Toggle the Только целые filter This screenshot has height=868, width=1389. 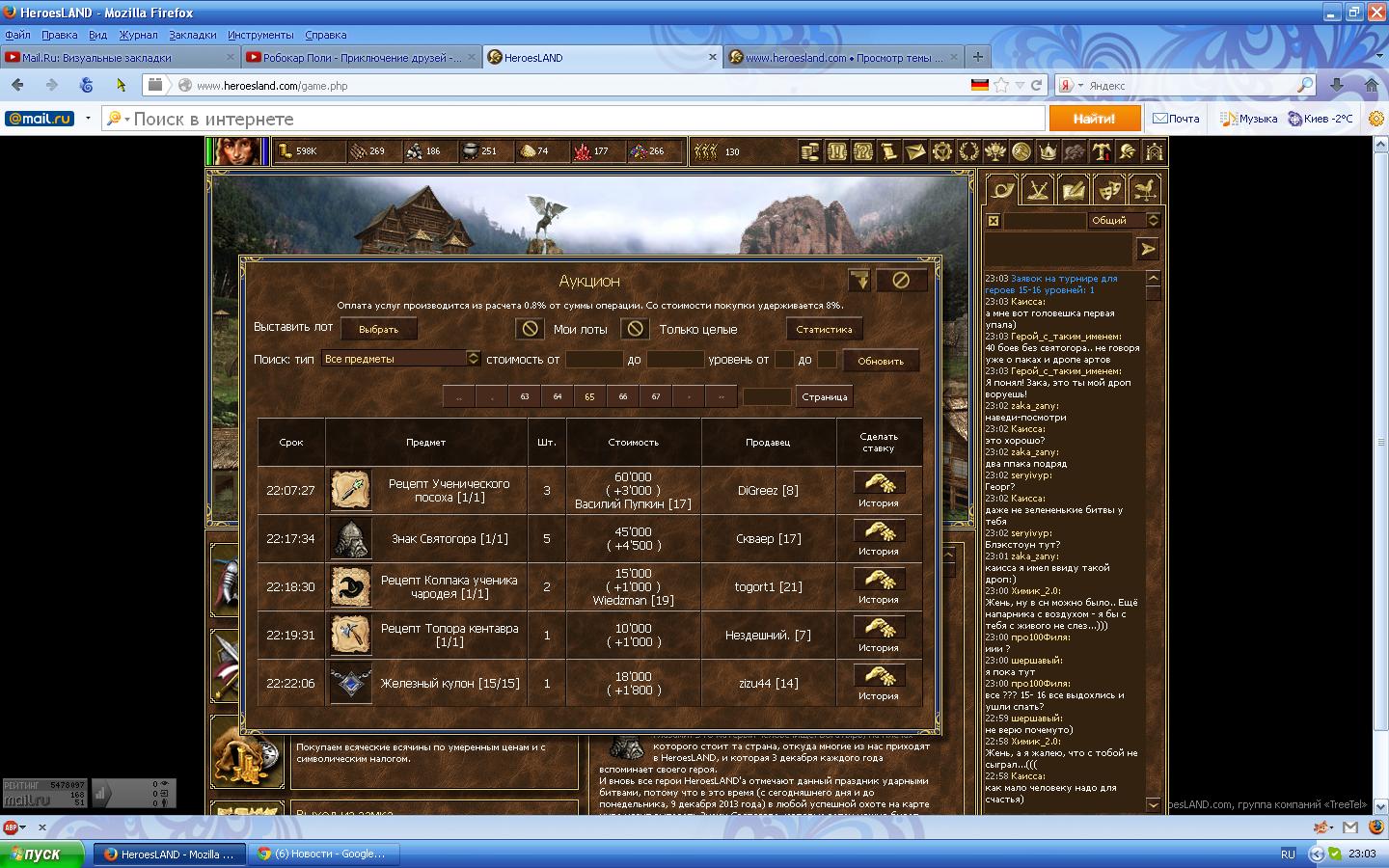pyautogui.click(x=635, y=329)
